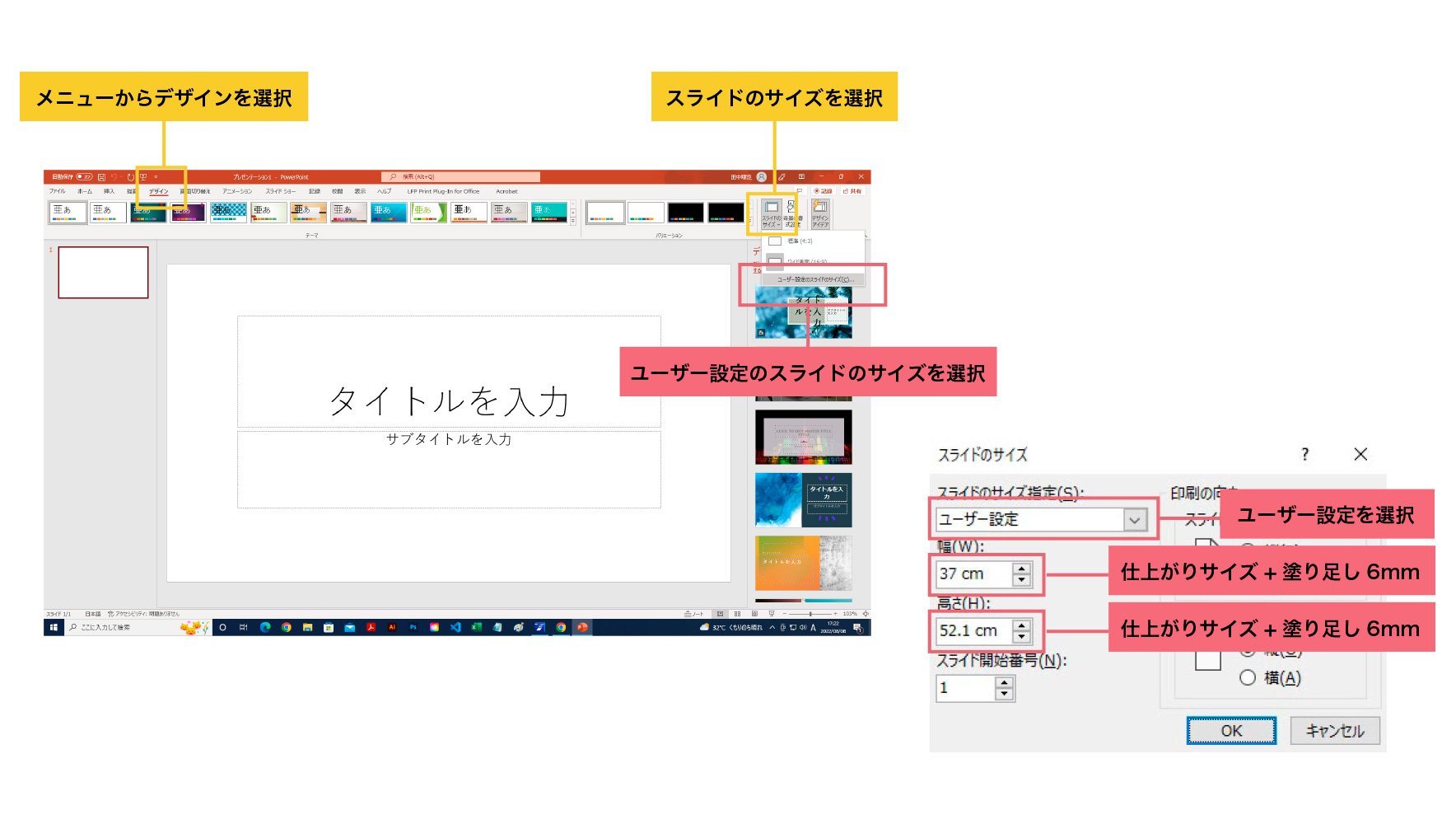Open the blue ink design idea thumbnail
The height and width of the screenshot is (824, 1456).
tap(804, 500)
